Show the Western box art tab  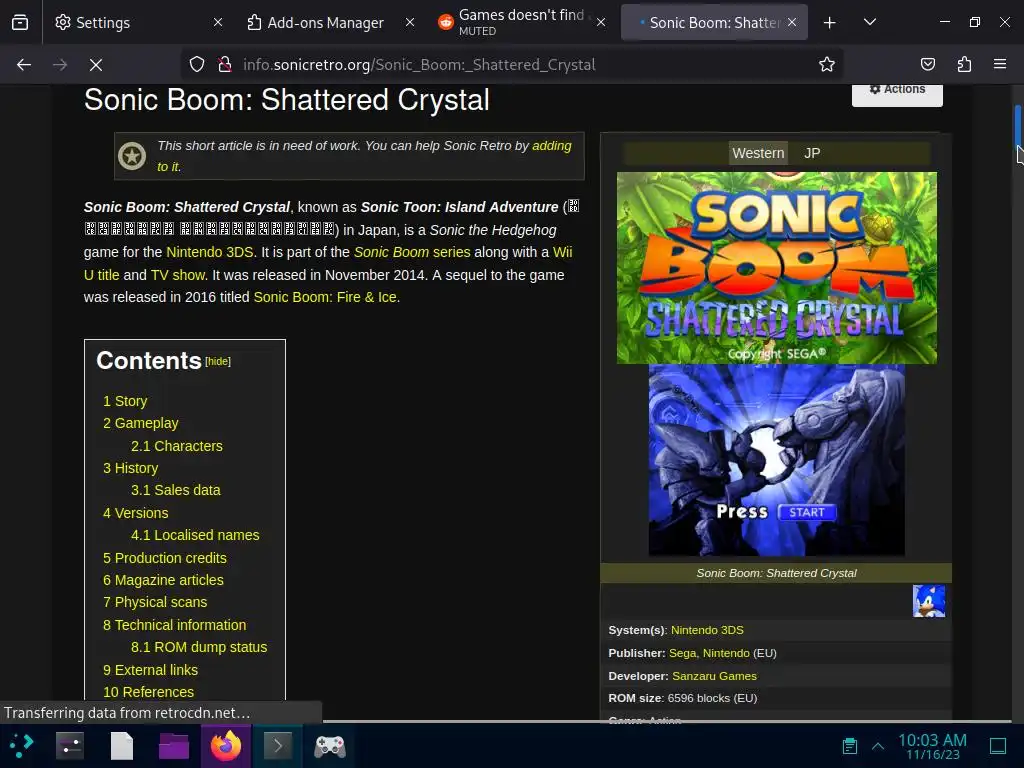pyautogui.click(x=758, y=153)
